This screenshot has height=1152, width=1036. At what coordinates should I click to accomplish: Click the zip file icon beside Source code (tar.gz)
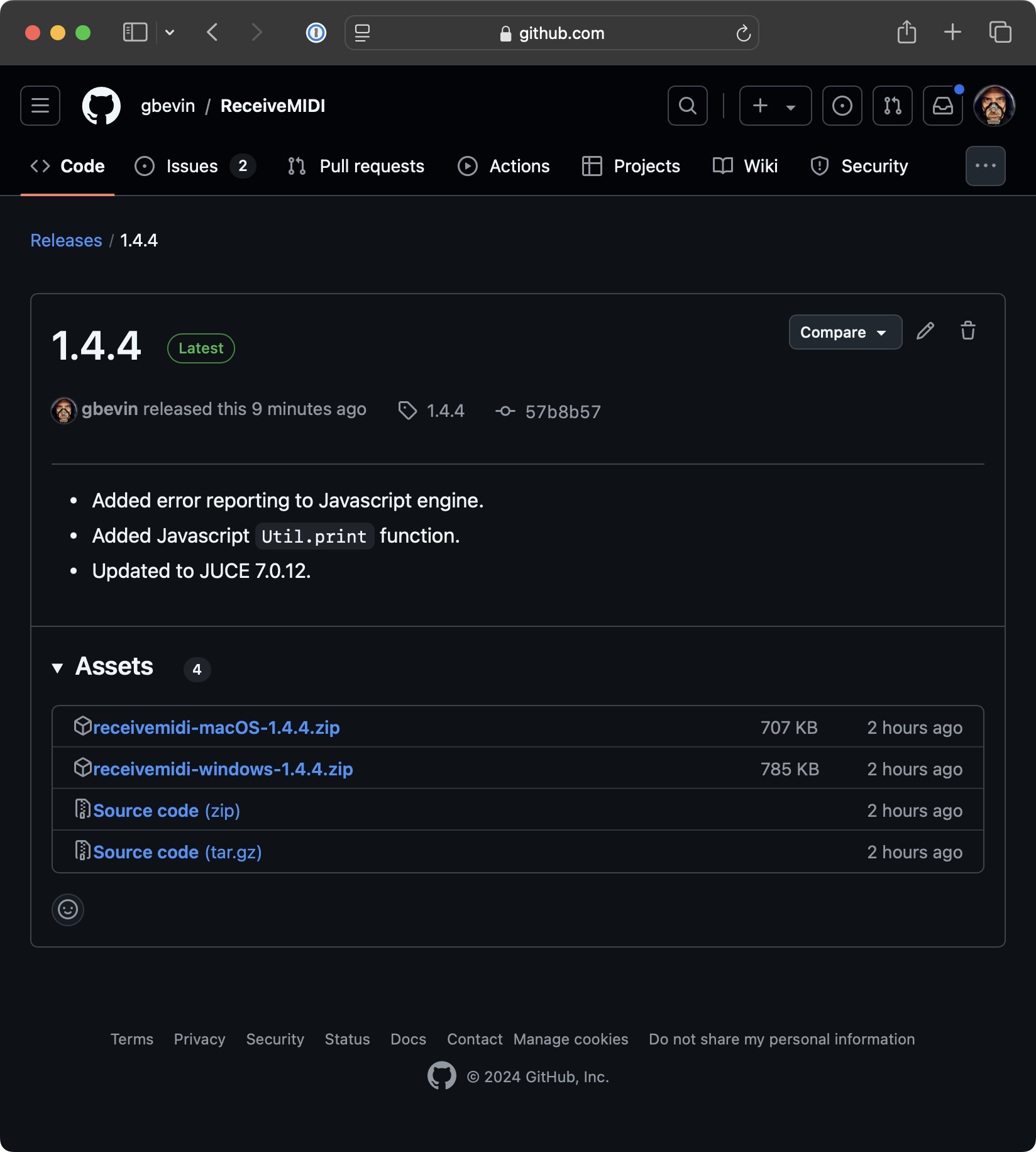pos(83,850)
